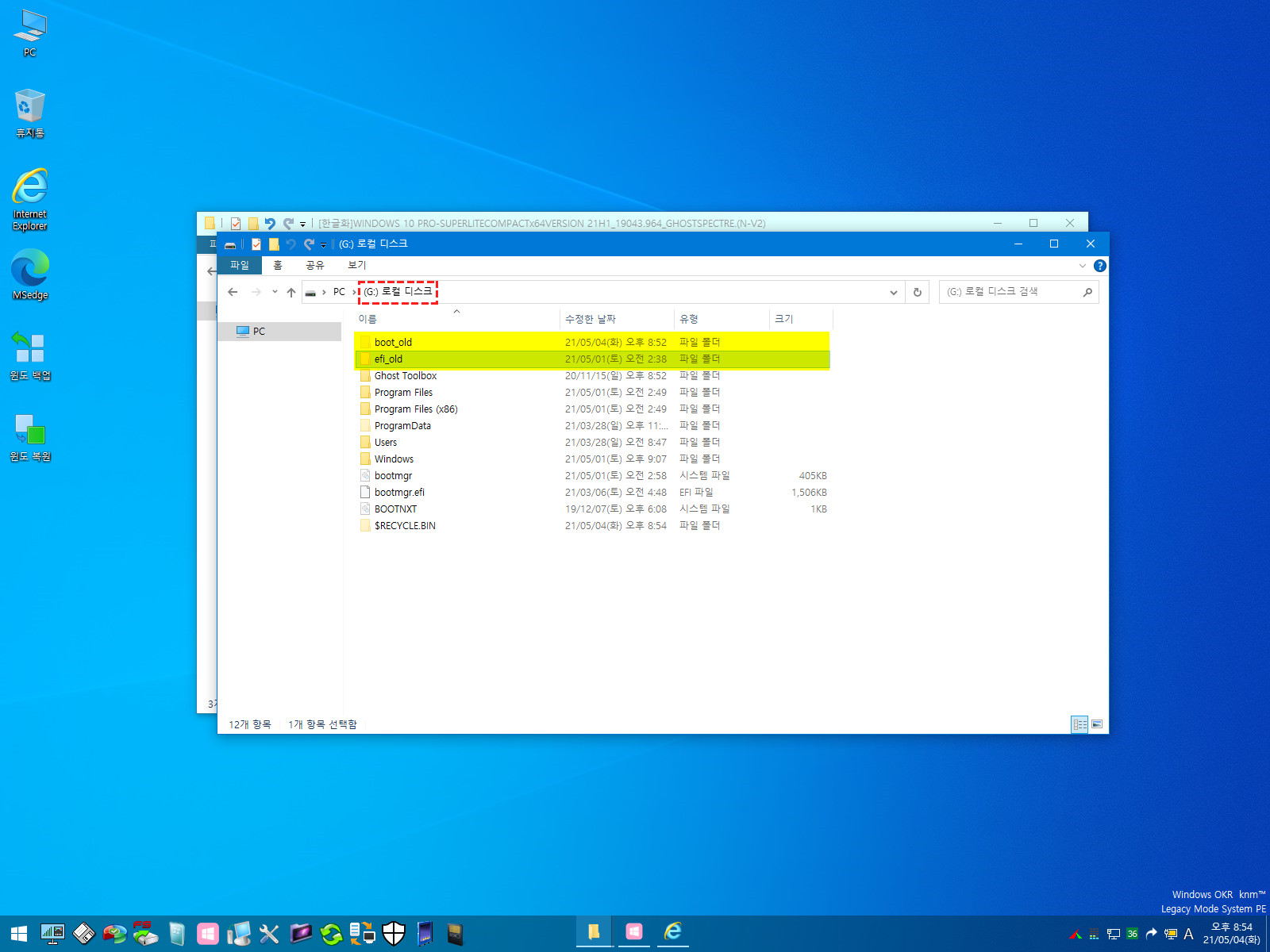Image resolution: width=1270 pixels, height=952 pixels.
Task: Open the black-and-white shield security icon
Action: coord(394,934)
